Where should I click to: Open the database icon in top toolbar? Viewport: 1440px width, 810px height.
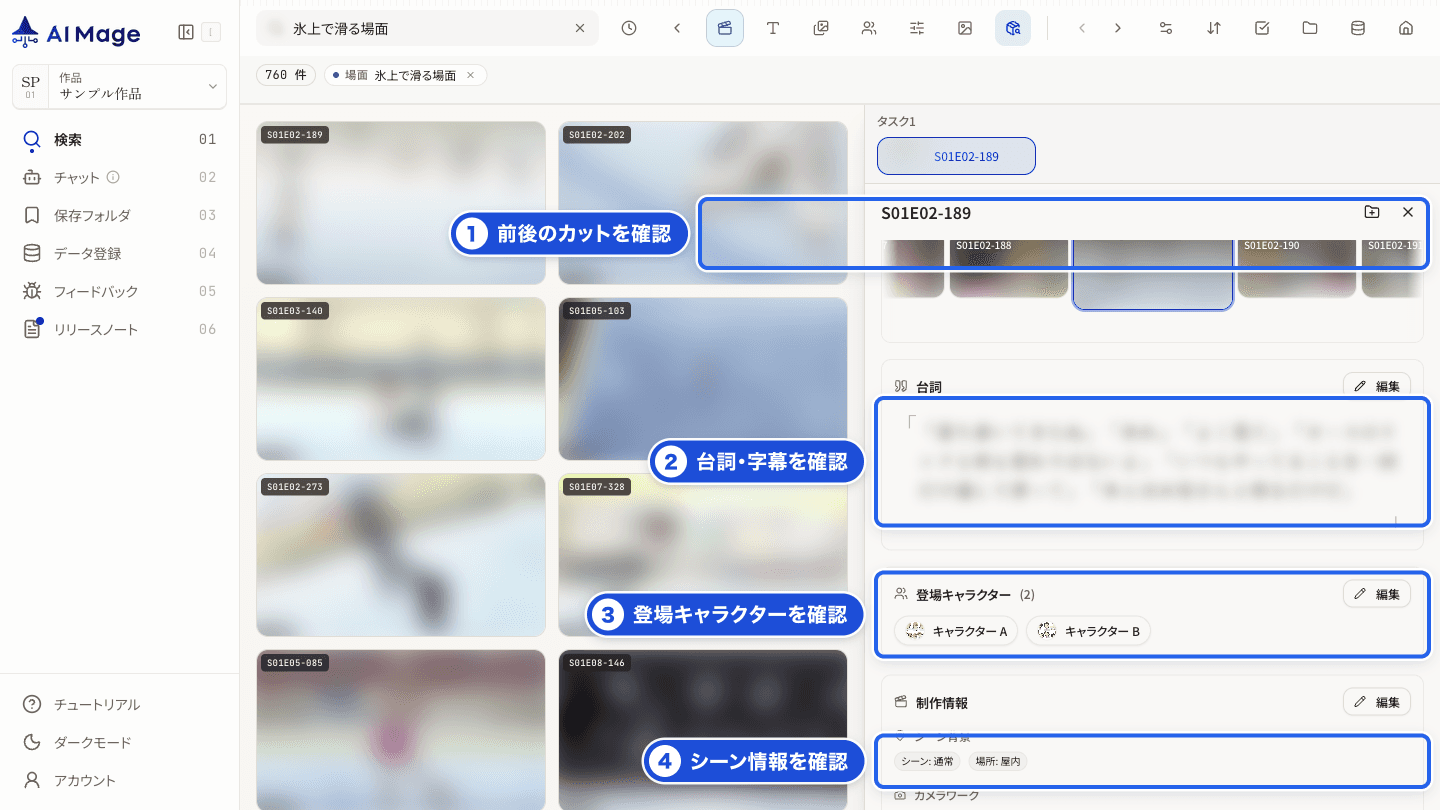pyautogui.click(x=1358, y=28)
